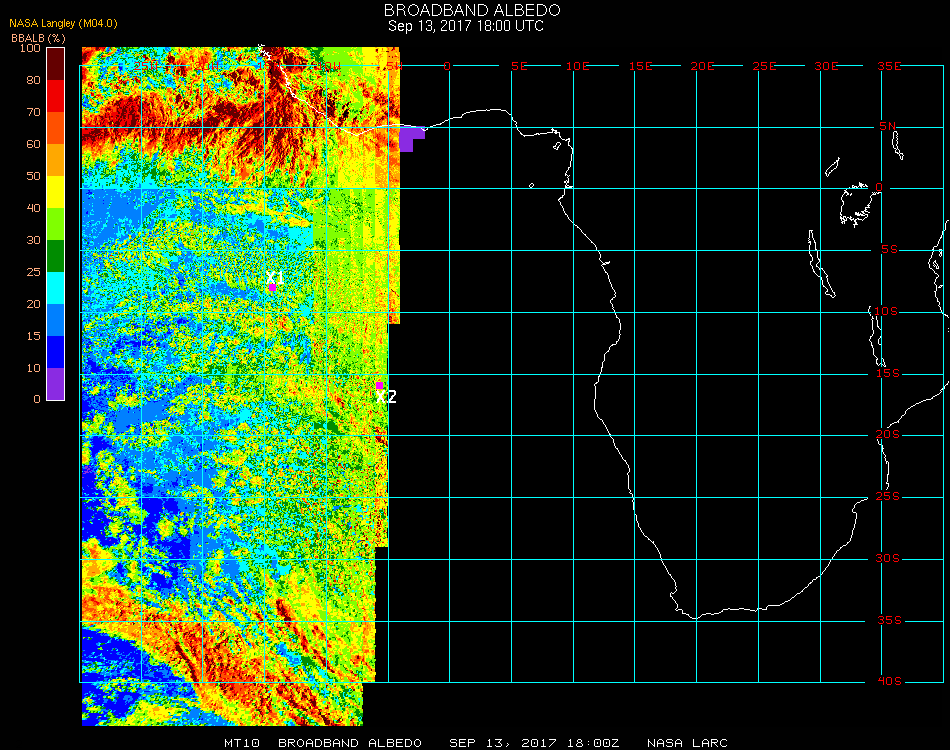Click the colorbar value label 20
This screenshot has height=750, width=950.
click(x=33, y=304)
